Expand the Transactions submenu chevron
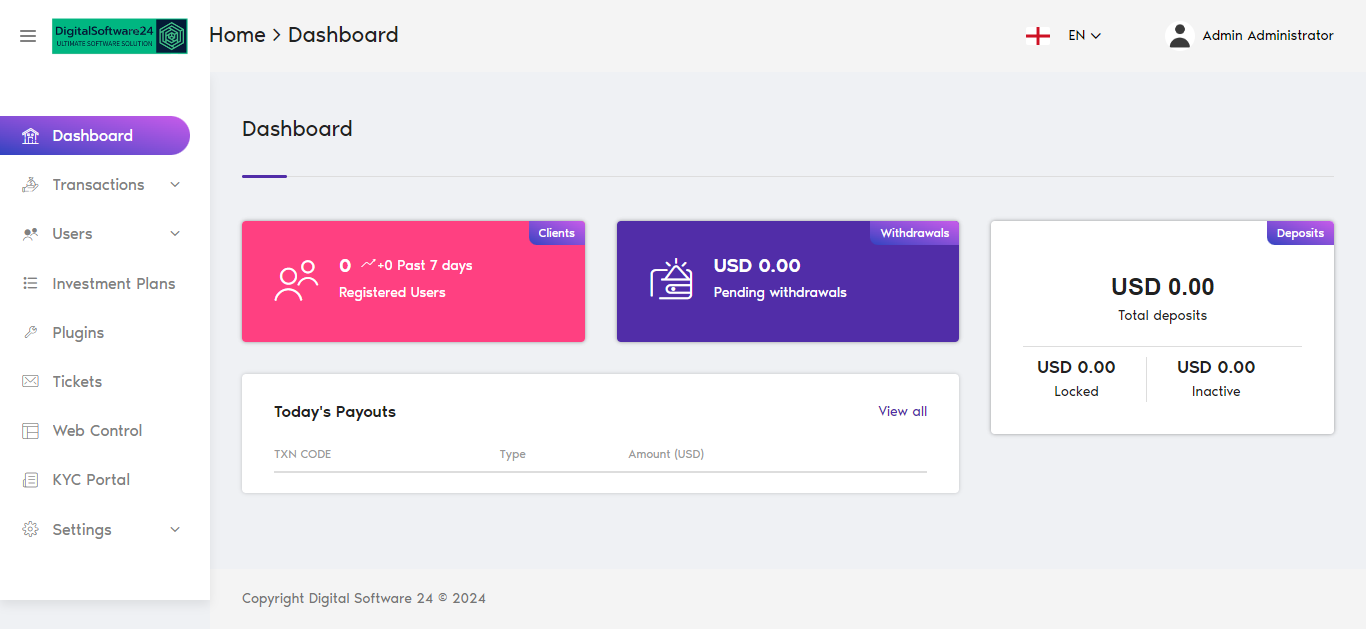The height and width of the screenshot is (629, 1366). (x=175, y=185)
